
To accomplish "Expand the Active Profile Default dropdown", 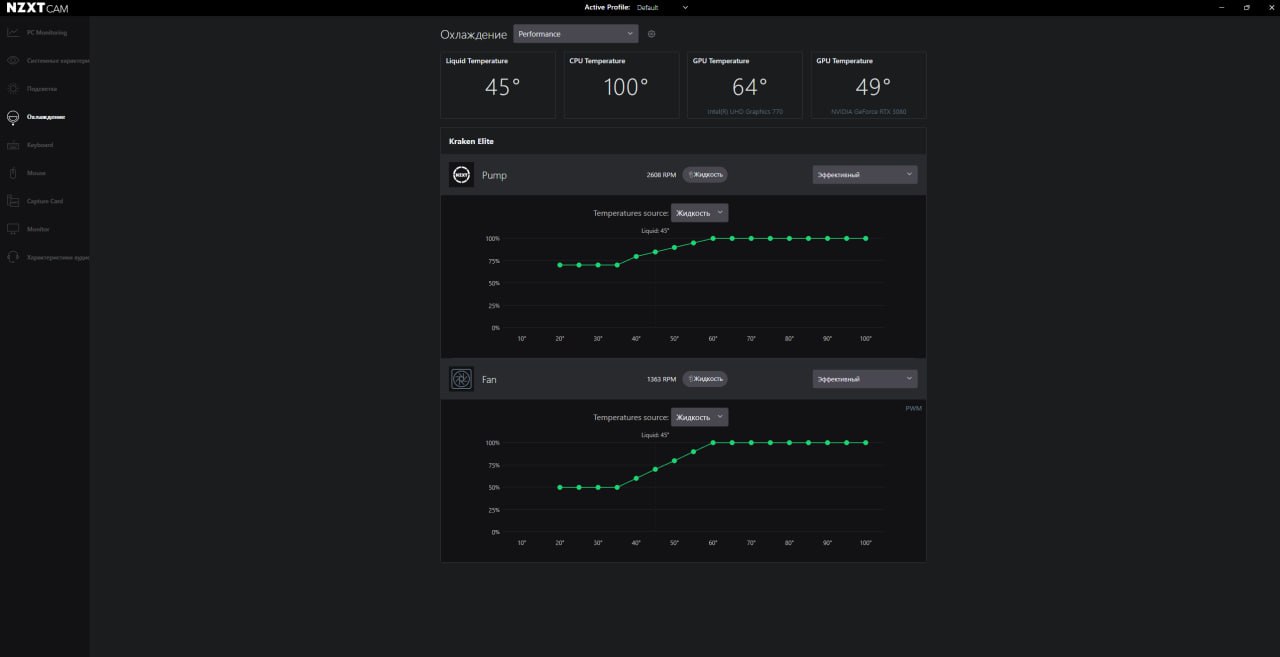I will point(662,7).
